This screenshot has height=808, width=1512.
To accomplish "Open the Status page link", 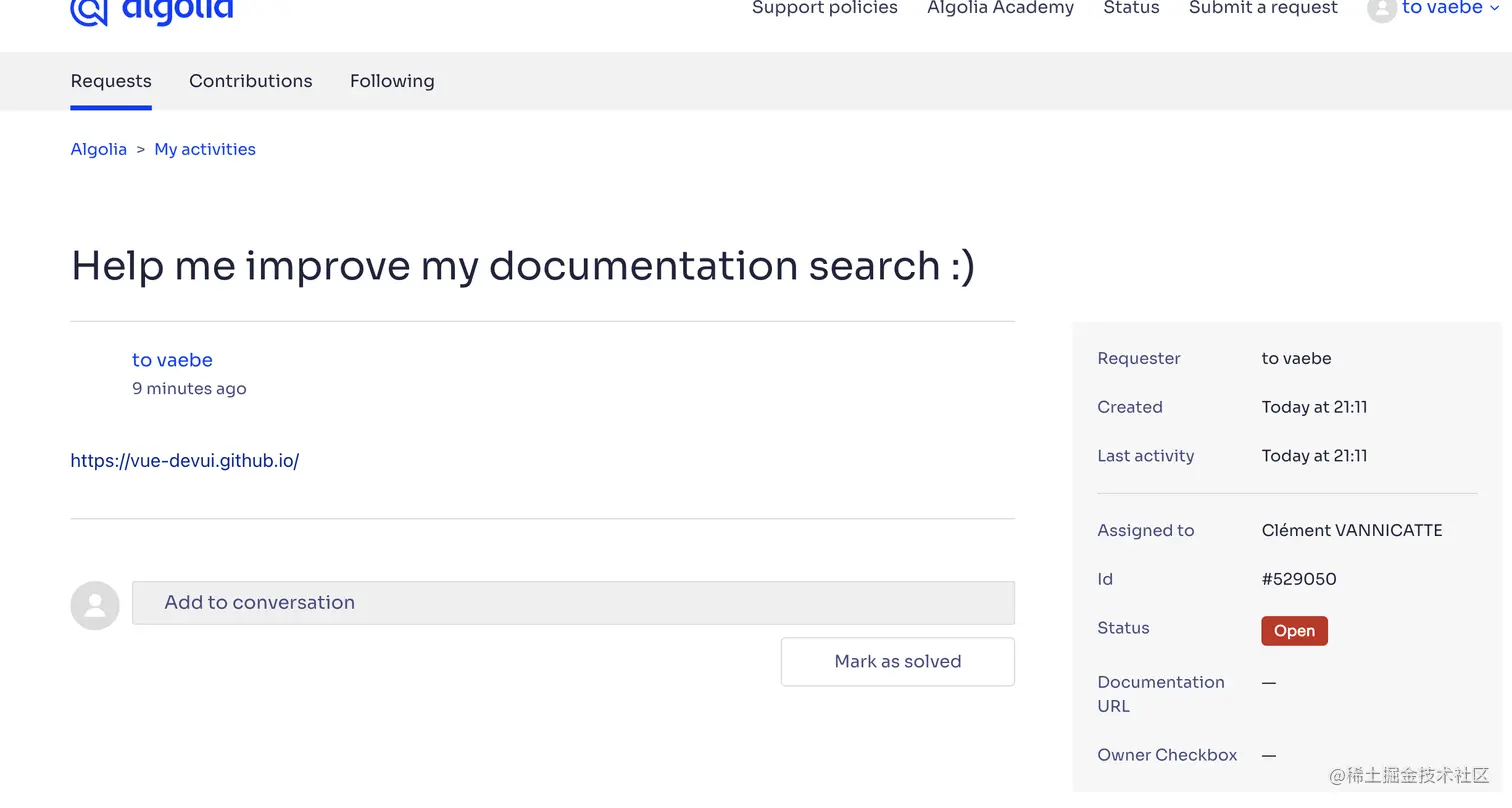I will 1131,8.
